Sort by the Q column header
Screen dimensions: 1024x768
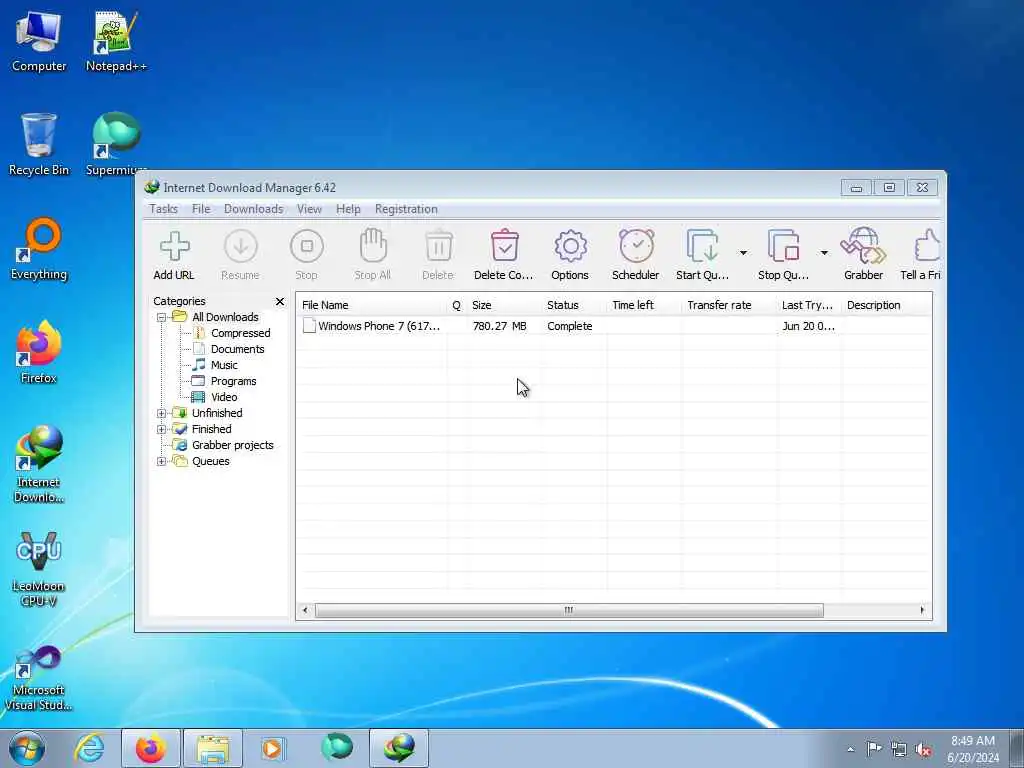pos(456,305)
